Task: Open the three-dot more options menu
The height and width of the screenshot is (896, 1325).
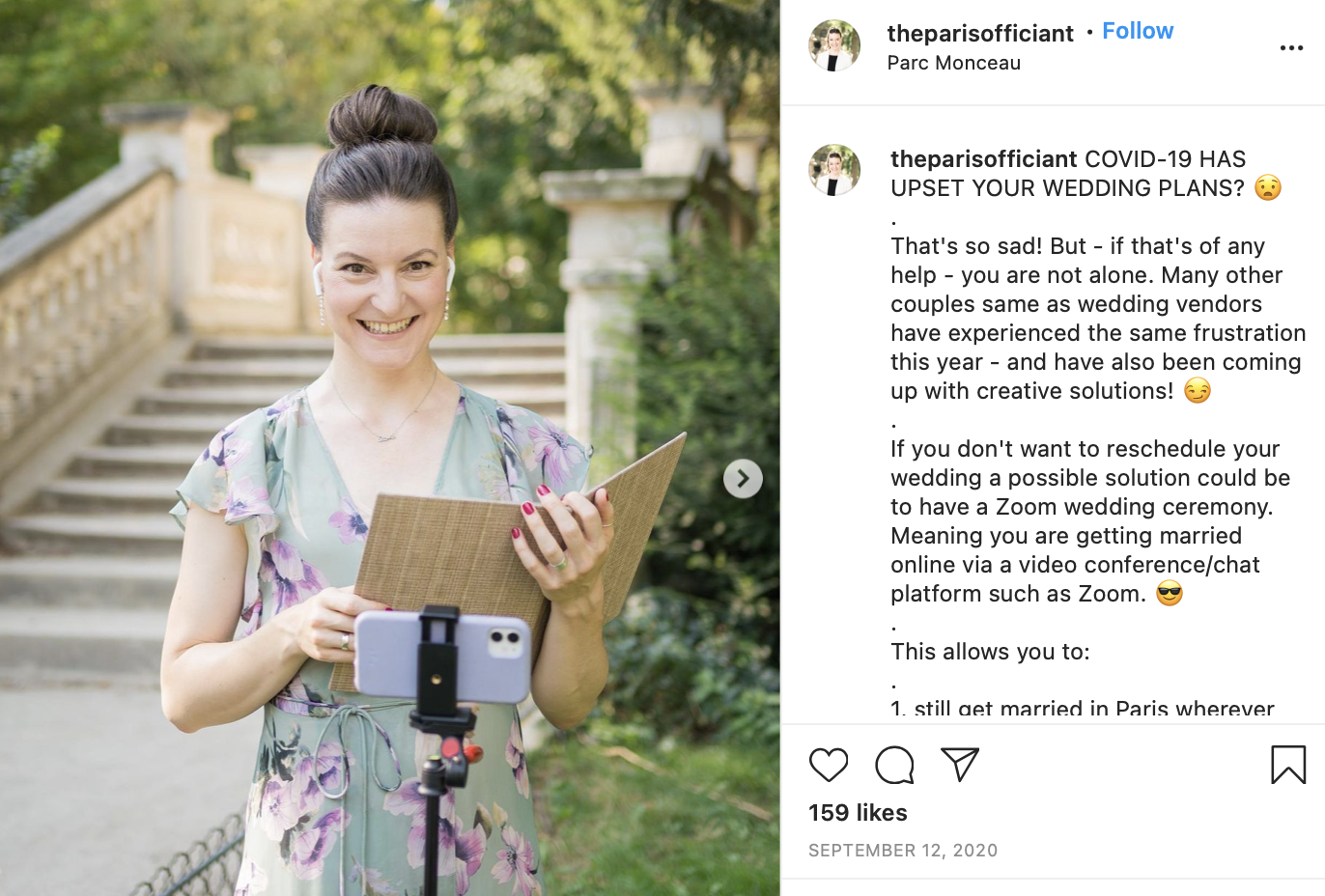Action: coord(1291,47)
